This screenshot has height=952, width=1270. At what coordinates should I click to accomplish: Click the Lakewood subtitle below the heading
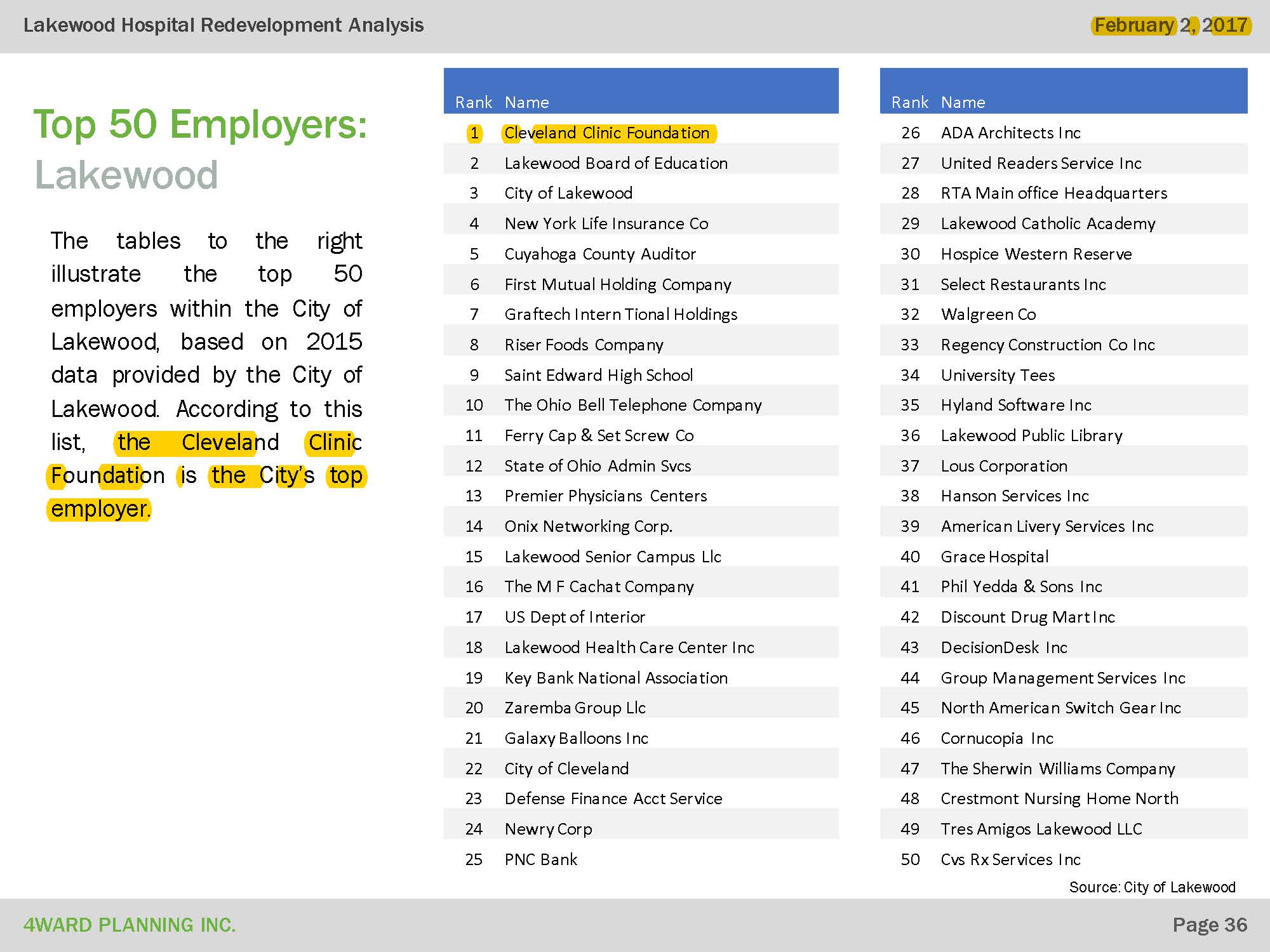coord(126,175)
